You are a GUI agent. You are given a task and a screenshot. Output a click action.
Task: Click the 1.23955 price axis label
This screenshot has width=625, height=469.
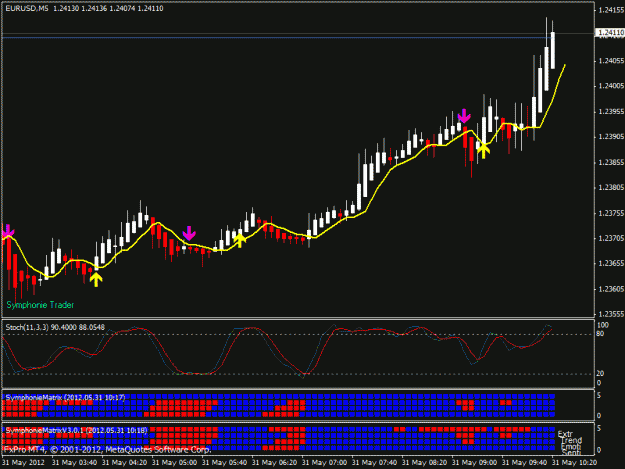click(611, 112)
